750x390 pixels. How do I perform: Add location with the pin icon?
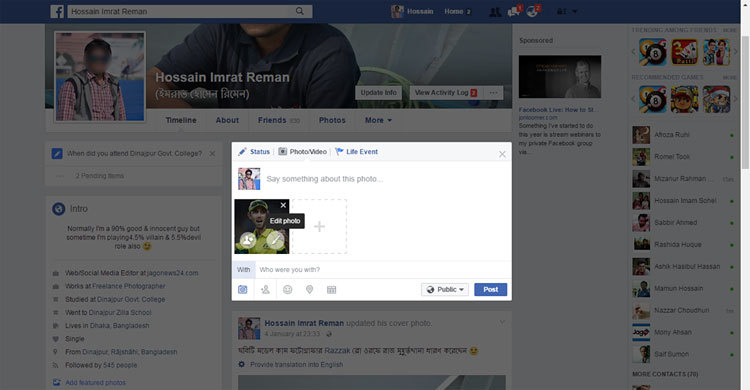pos(309,290)
